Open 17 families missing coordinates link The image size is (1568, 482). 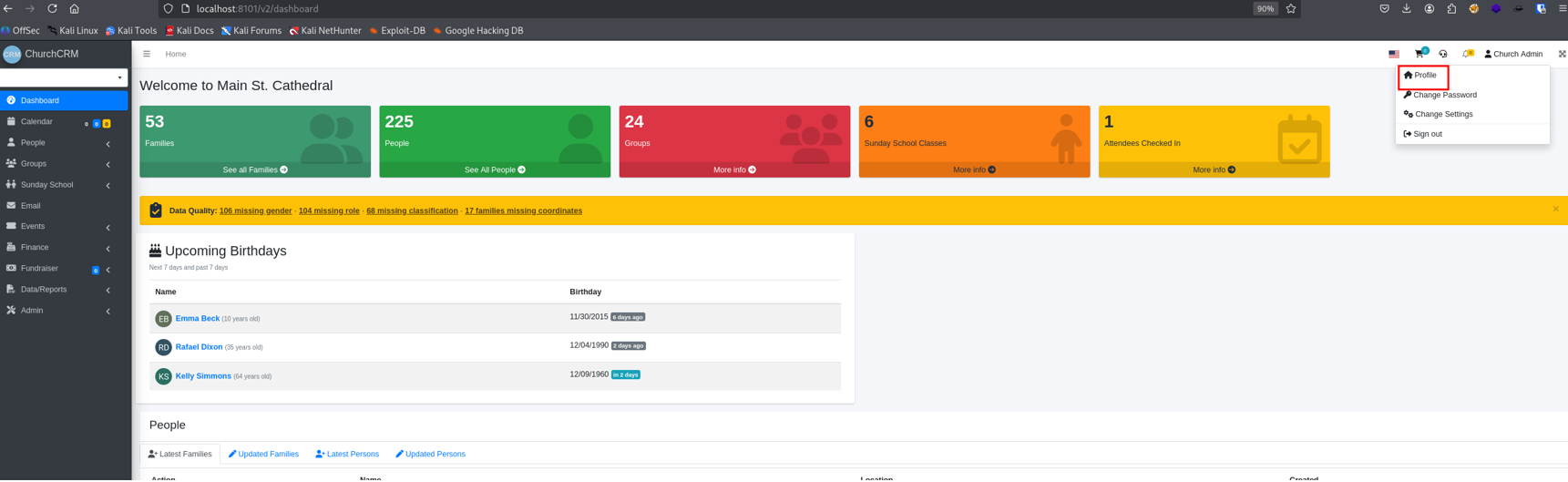pyautogui.click(x=523, y=210)
